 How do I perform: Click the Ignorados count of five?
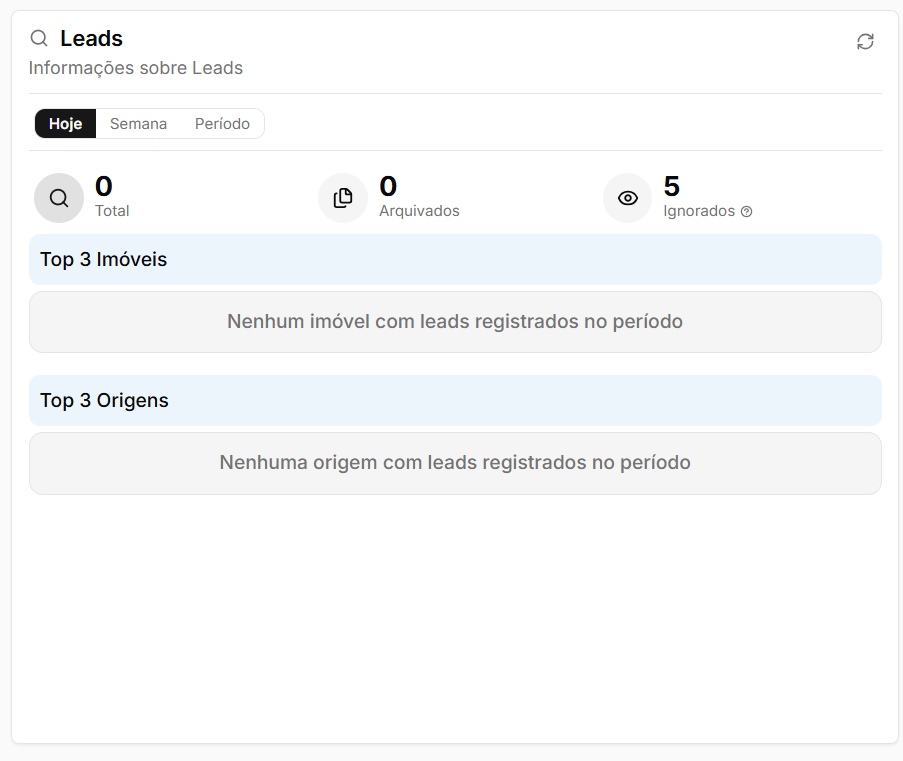point(671,186)
